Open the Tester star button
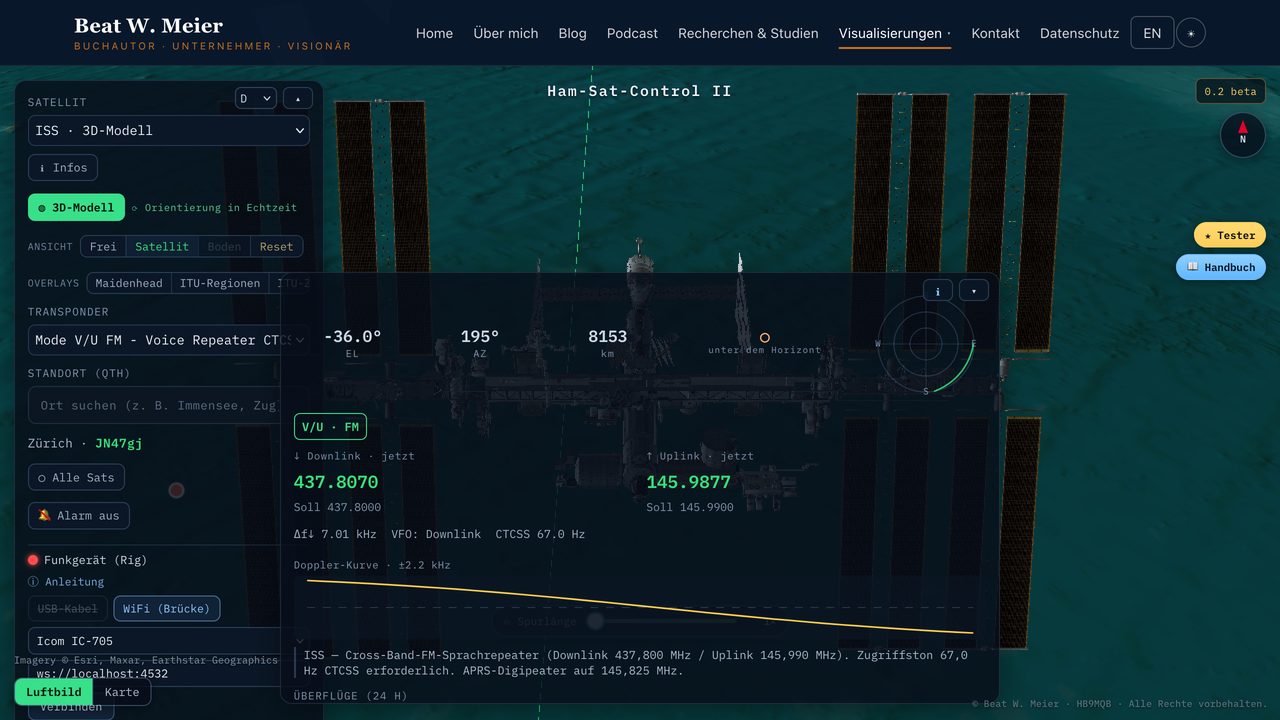 point(1230,235)
